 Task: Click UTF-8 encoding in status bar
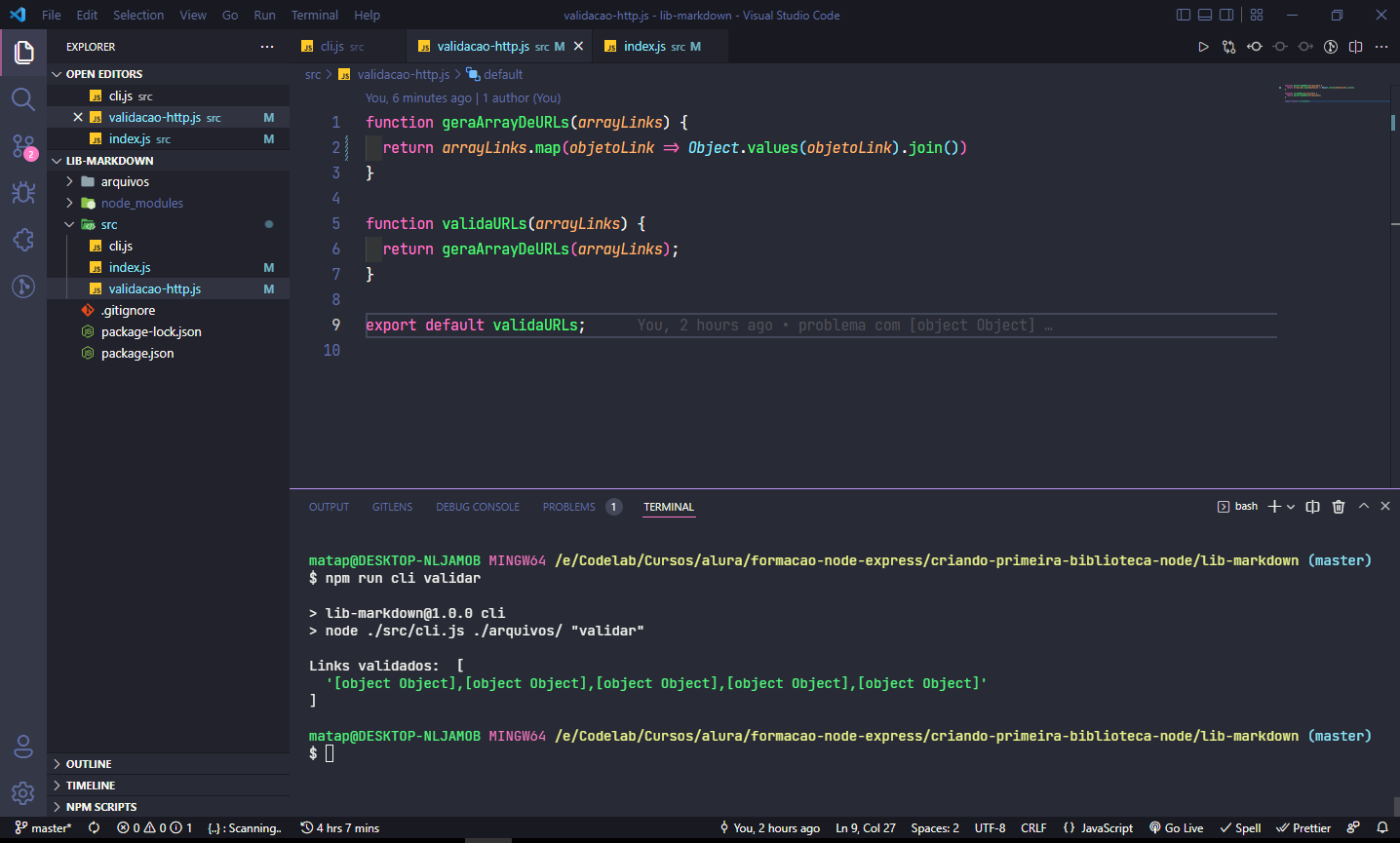990,827
